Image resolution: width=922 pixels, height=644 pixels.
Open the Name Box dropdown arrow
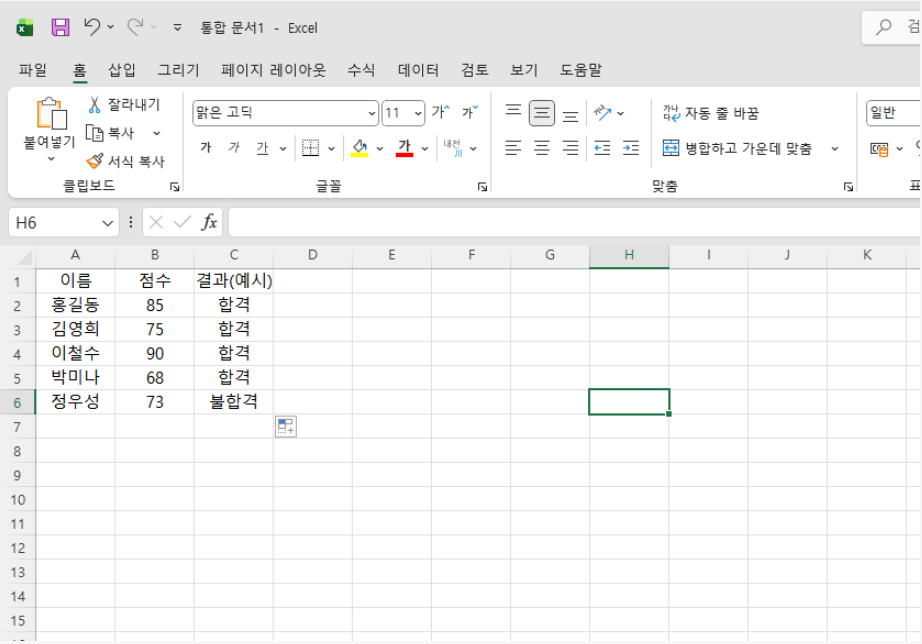point(108,222)
